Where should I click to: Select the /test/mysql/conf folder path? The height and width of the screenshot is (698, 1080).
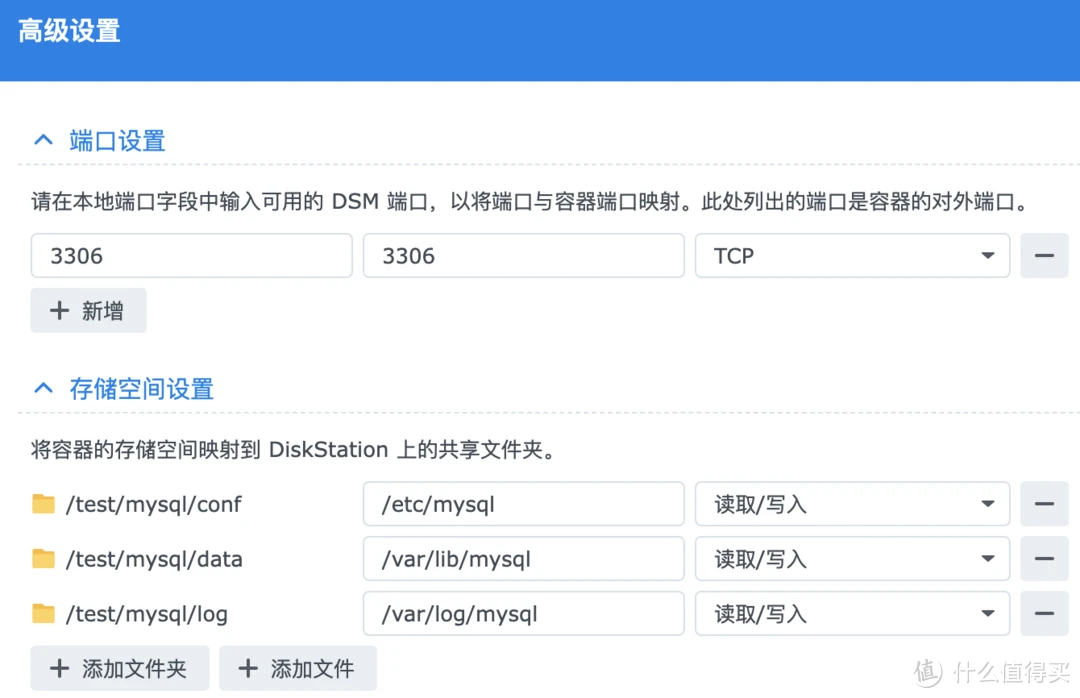click(x=154, y=504)
